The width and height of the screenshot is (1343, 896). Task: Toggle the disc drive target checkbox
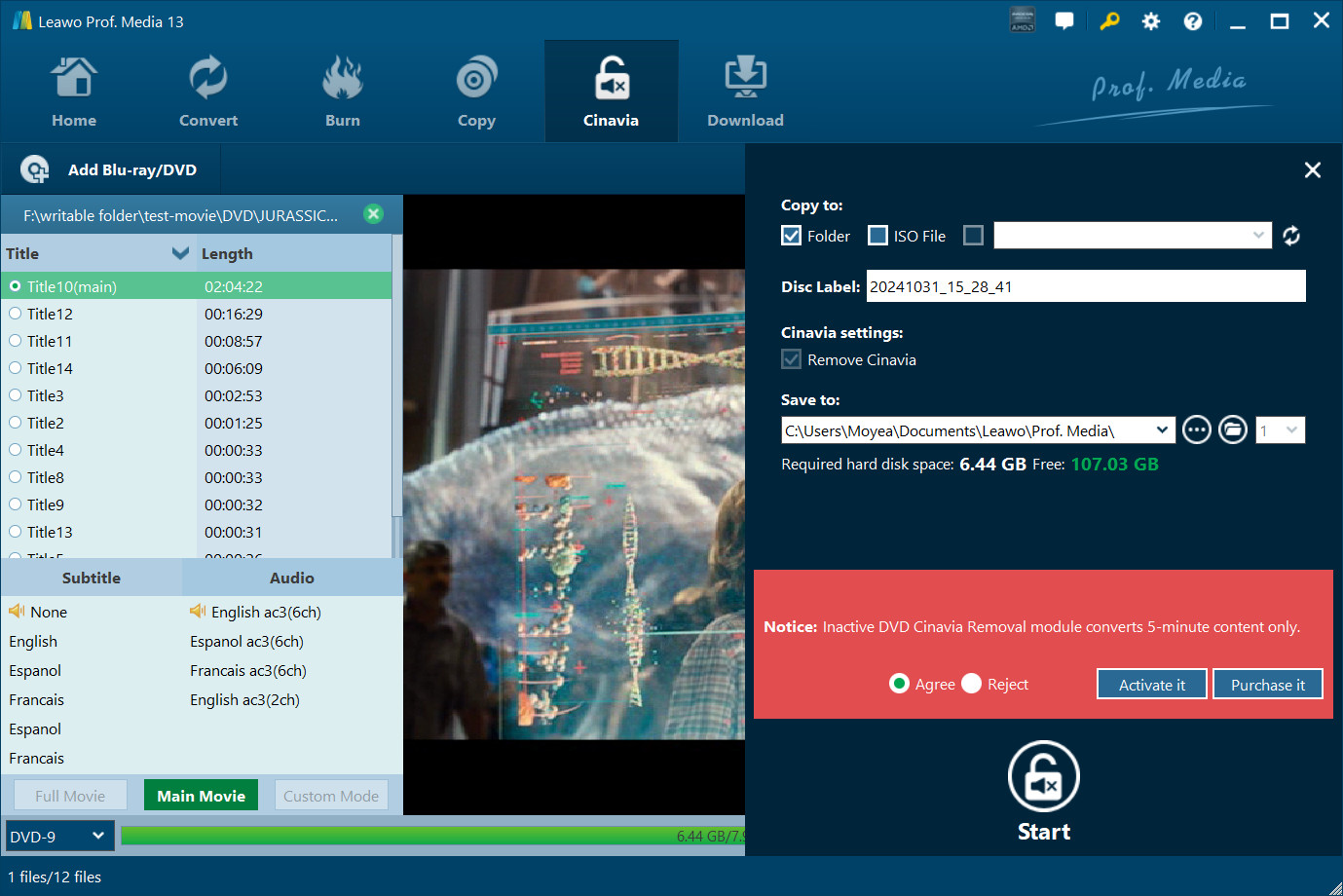click(973, 236)
